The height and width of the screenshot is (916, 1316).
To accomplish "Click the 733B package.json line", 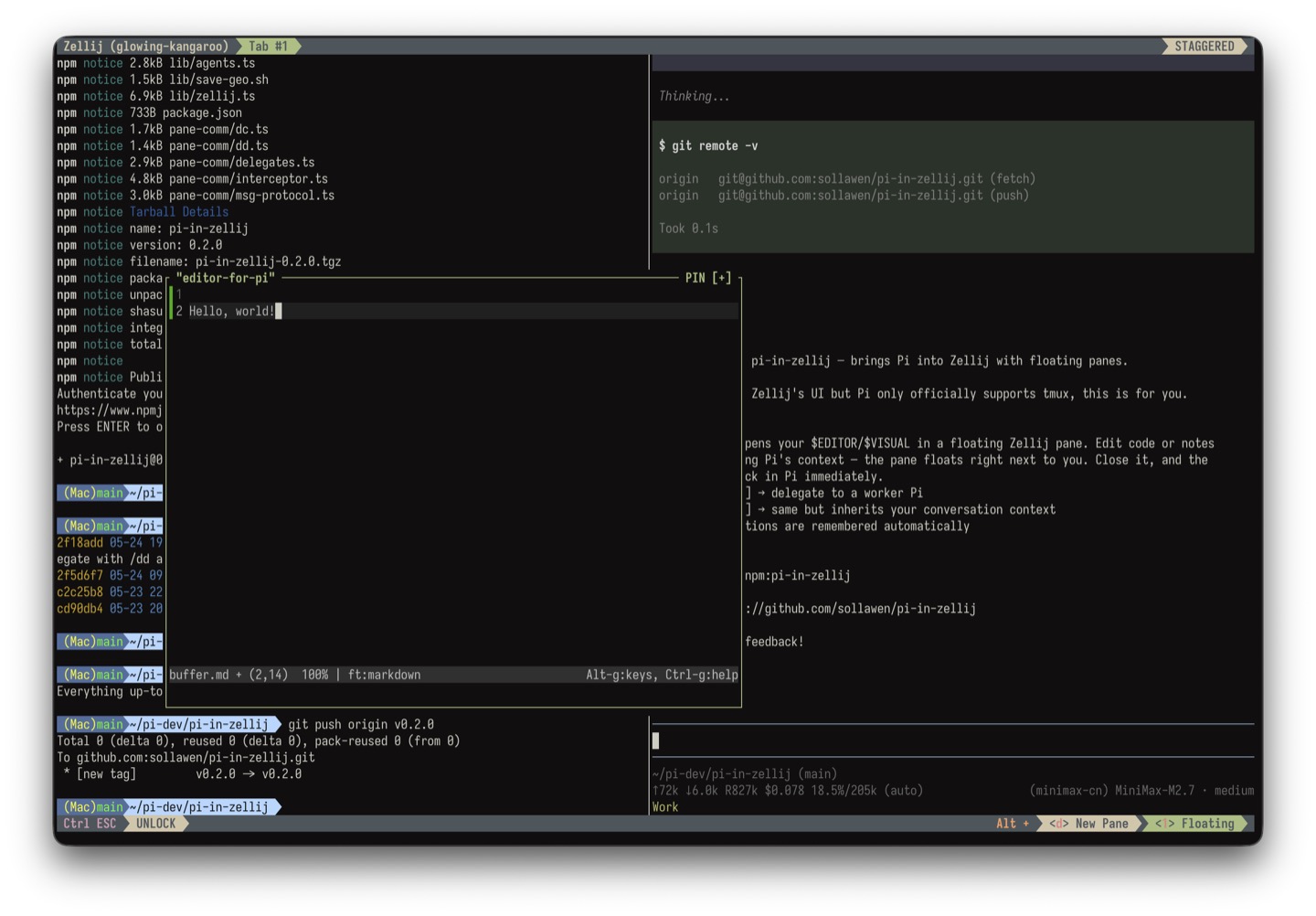I will click(x=150, y=112).
